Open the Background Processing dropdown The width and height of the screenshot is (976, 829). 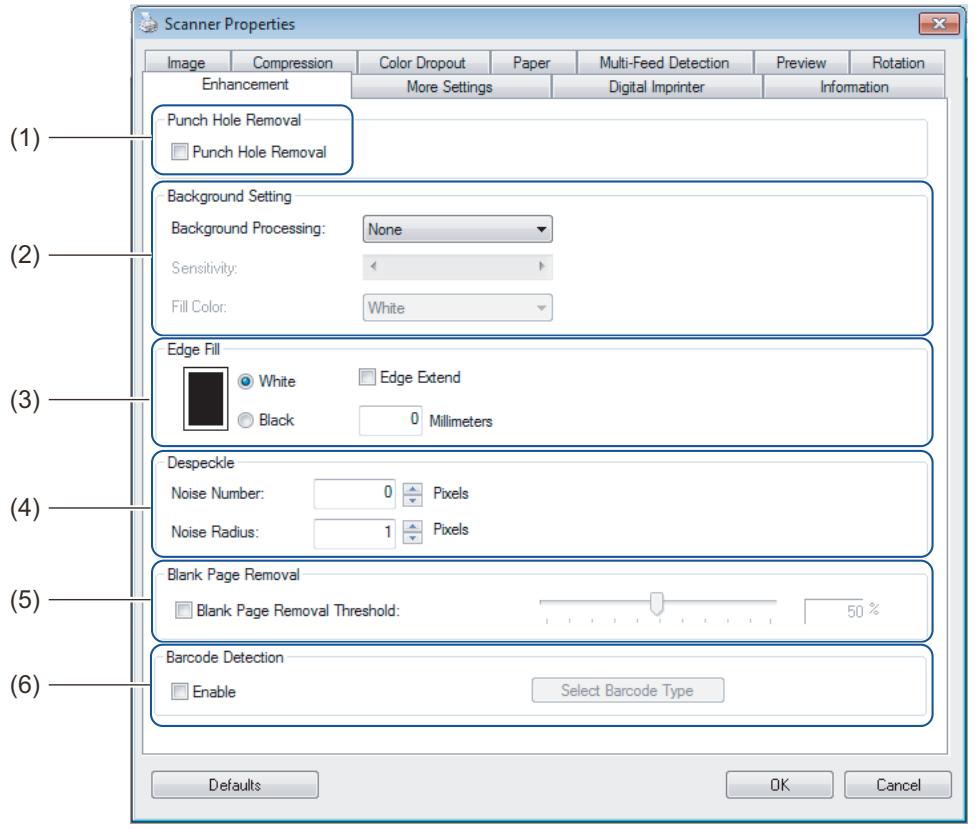458,229
